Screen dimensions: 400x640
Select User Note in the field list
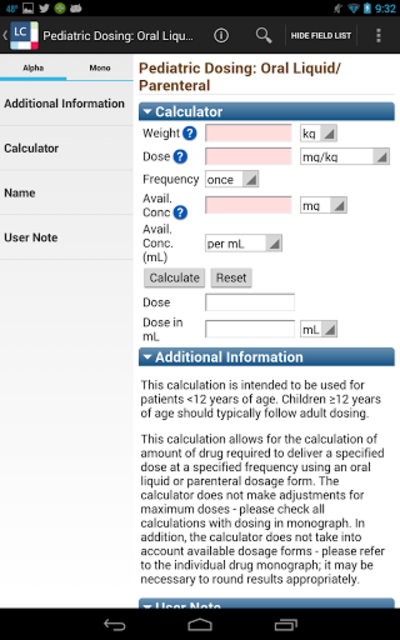click(67, 238)
